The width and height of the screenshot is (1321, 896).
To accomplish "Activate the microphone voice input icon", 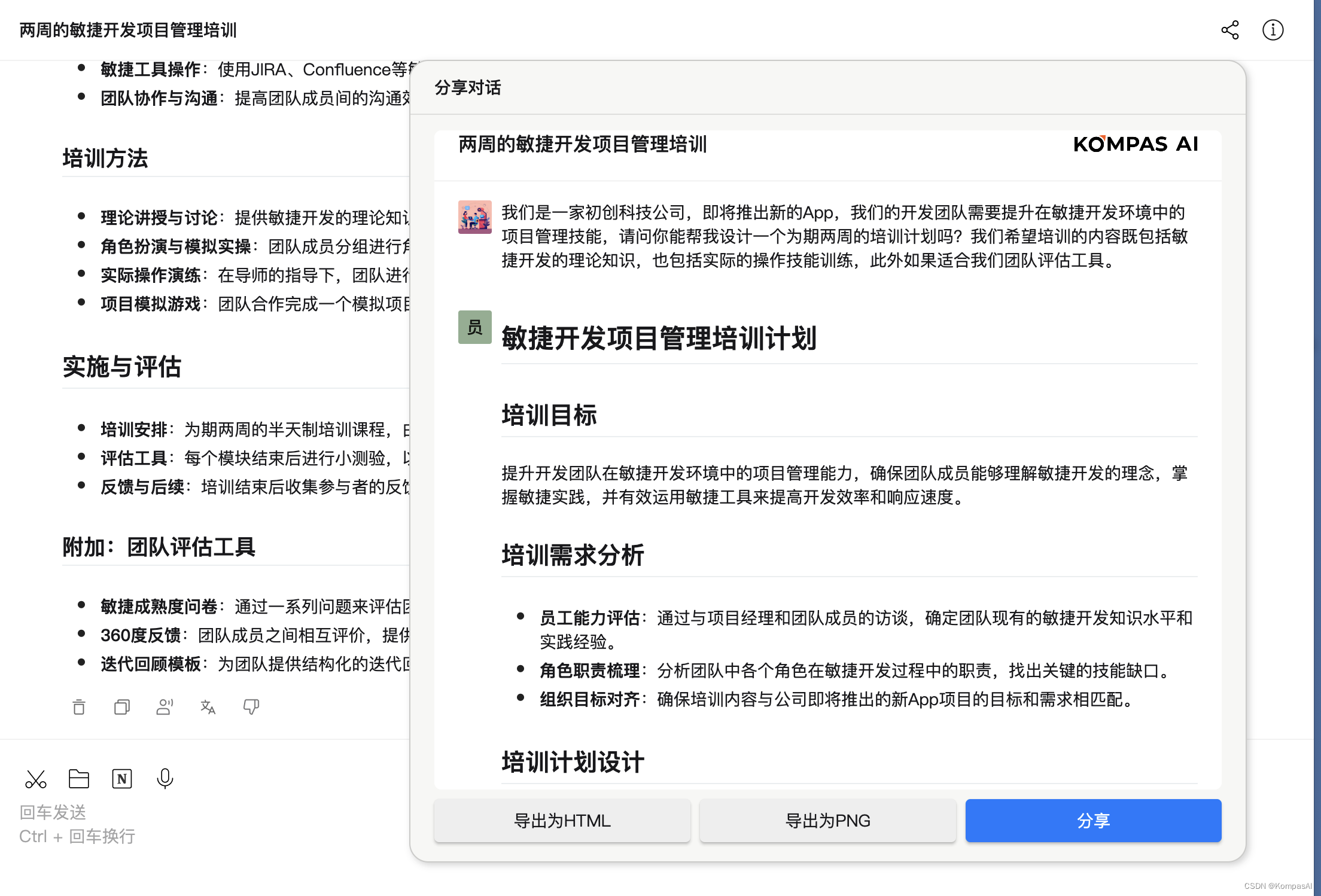I will click(165, 779).
